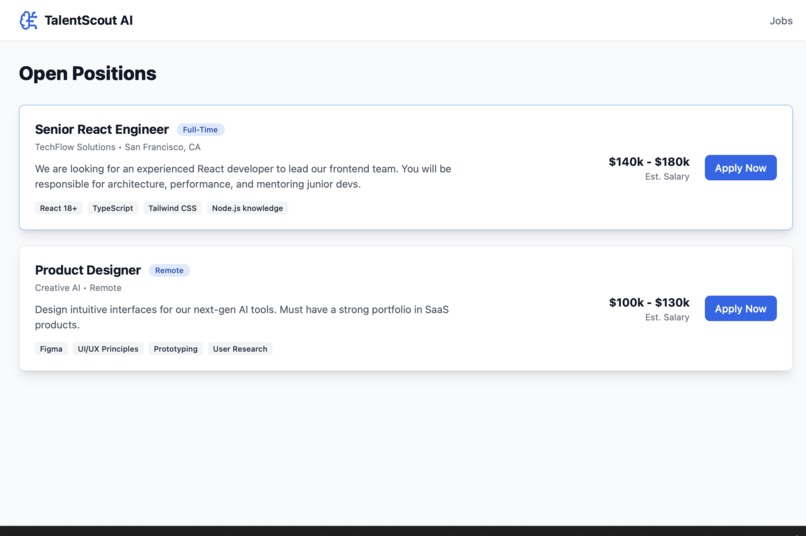The width and height of the screenshot is (806, 536).
Task: Select the React 18+ skill tag
Action: tap(59, 208)
